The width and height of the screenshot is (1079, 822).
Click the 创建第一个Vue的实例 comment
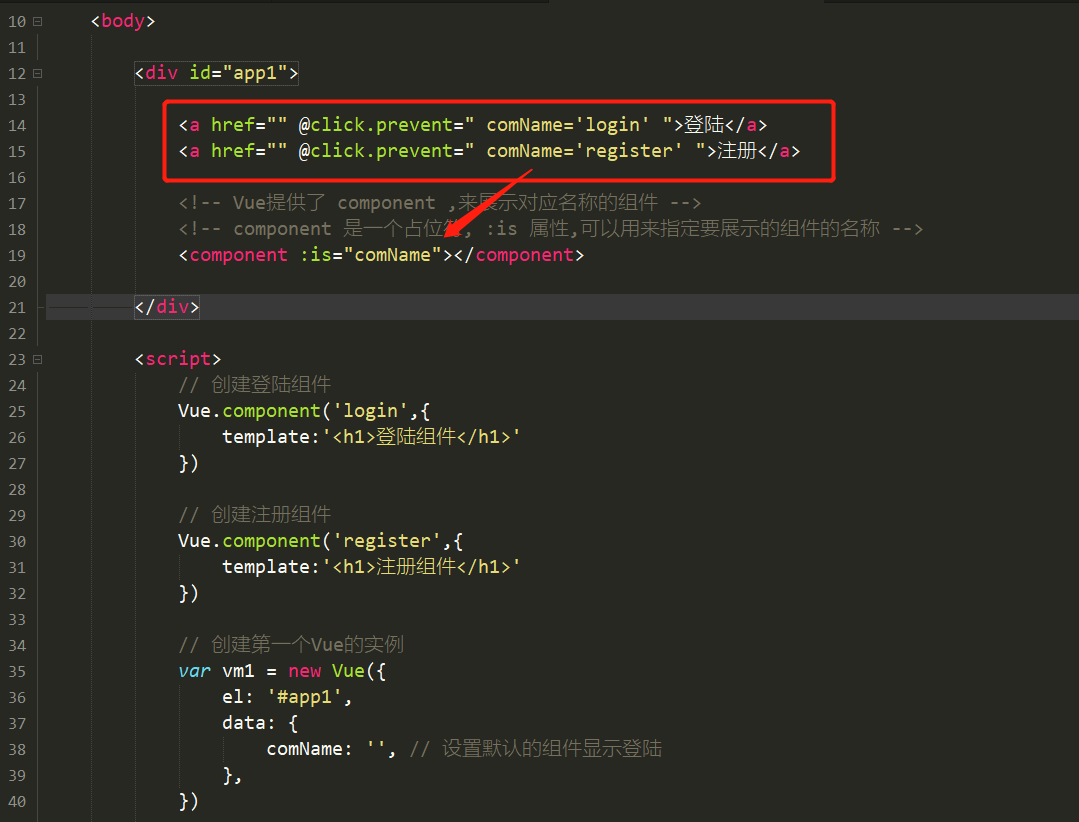(291, 645)
